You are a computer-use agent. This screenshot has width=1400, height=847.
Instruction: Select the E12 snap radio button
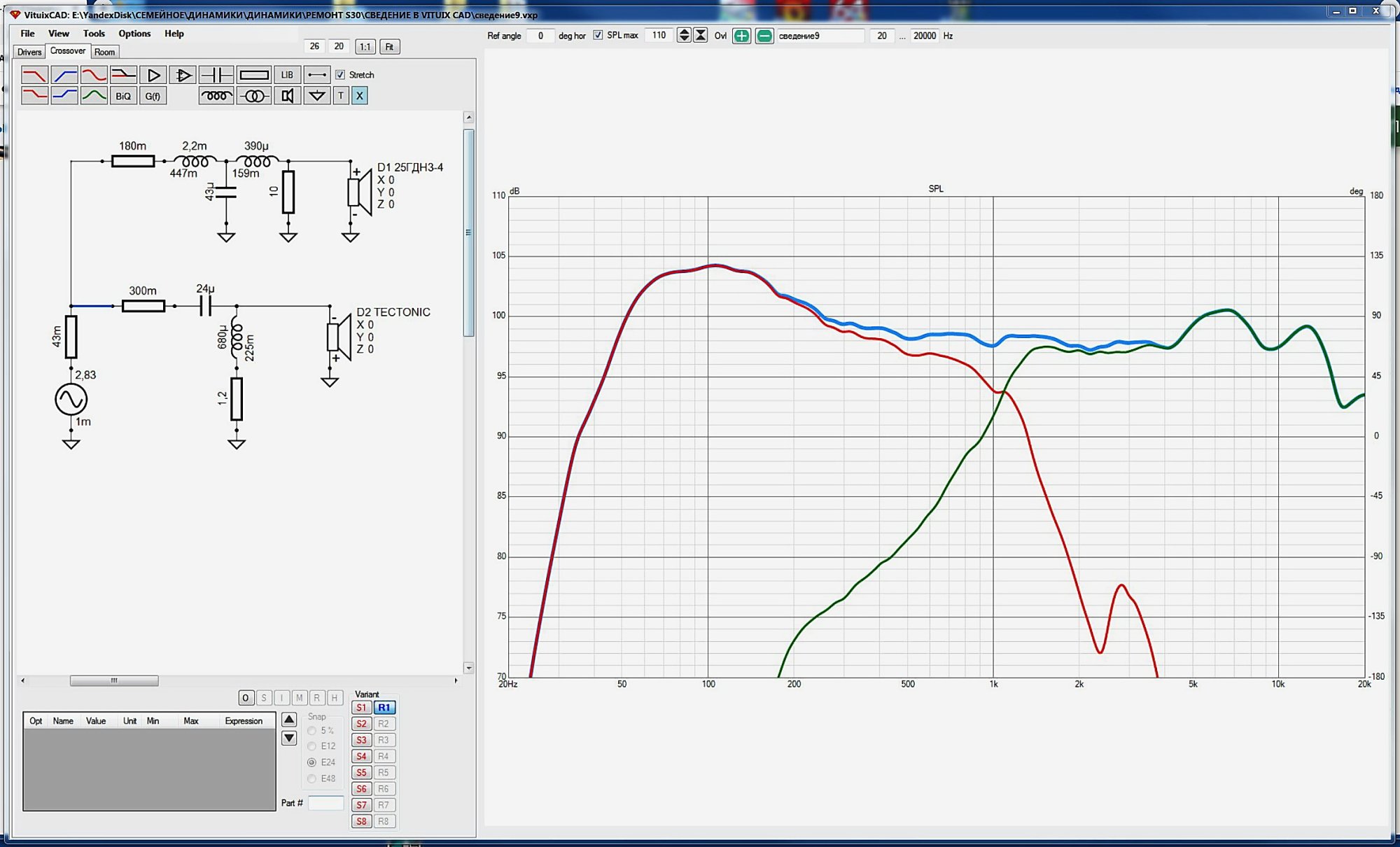click(312, 746)
